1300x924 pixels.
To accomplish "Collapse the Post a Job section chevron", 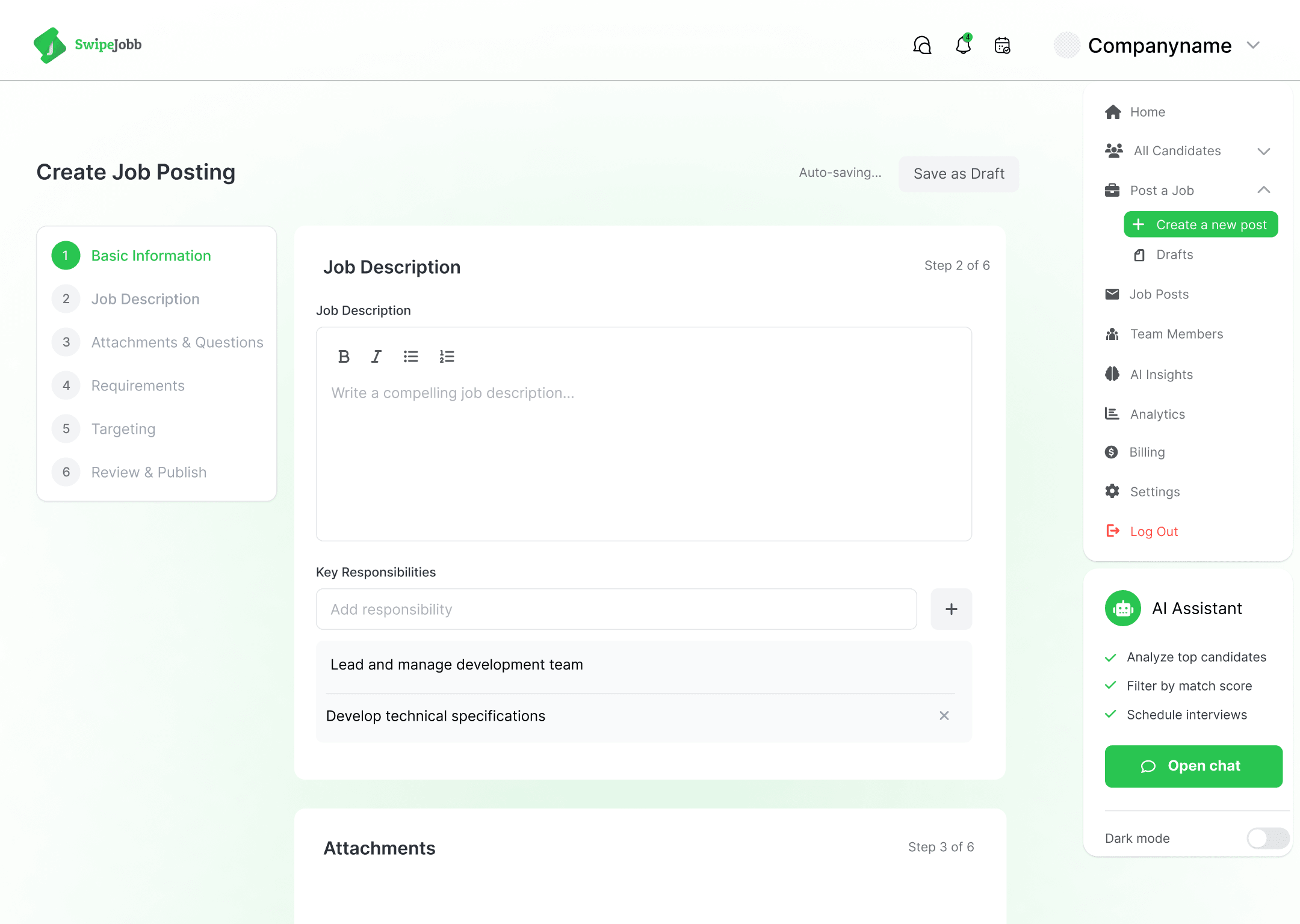I will pyautogui.click(x=1264, y=190).
